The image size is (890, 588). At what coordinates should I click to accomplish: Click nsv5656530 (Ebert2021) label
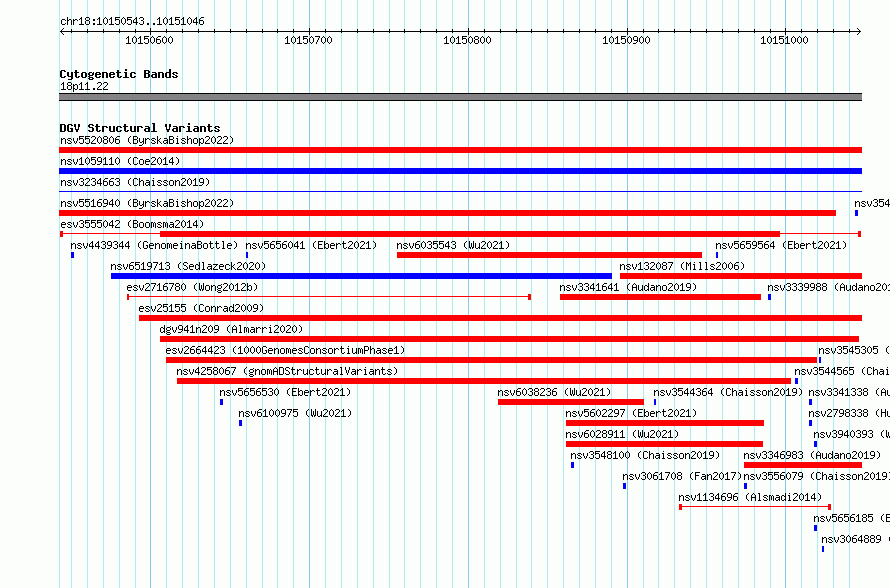tap(285, 392)
